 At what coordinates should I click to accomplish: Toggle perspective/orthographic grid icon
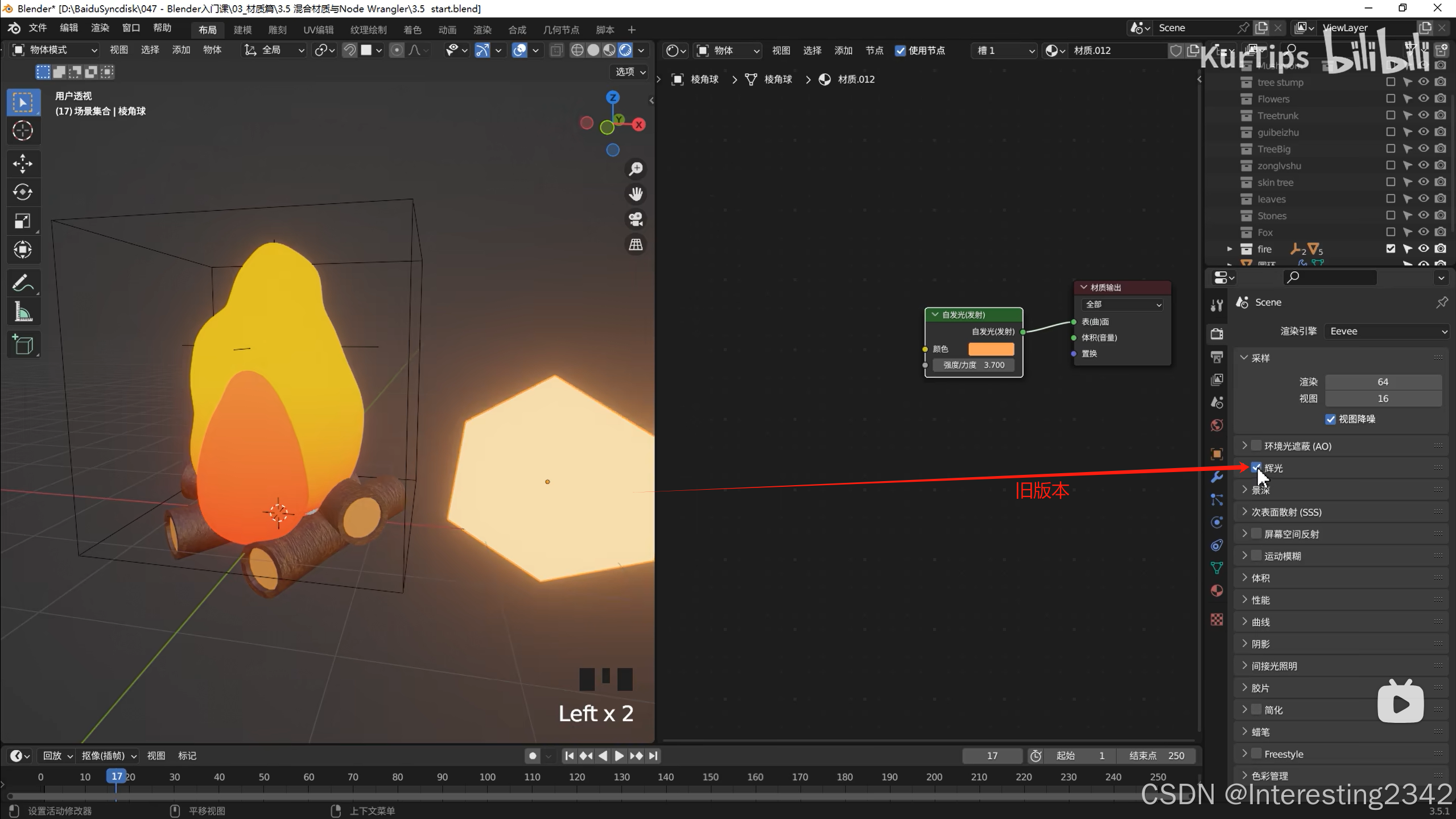636,245
